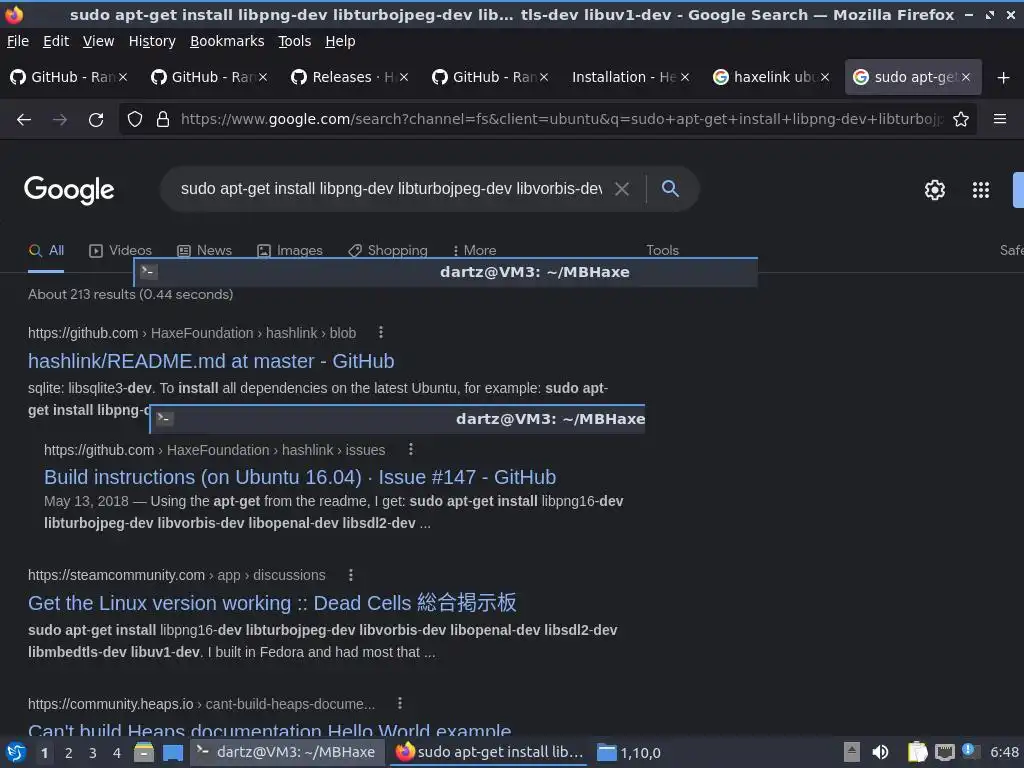Open the volume control in system tray
This screenshot has width=1024, height=768.
880,752
